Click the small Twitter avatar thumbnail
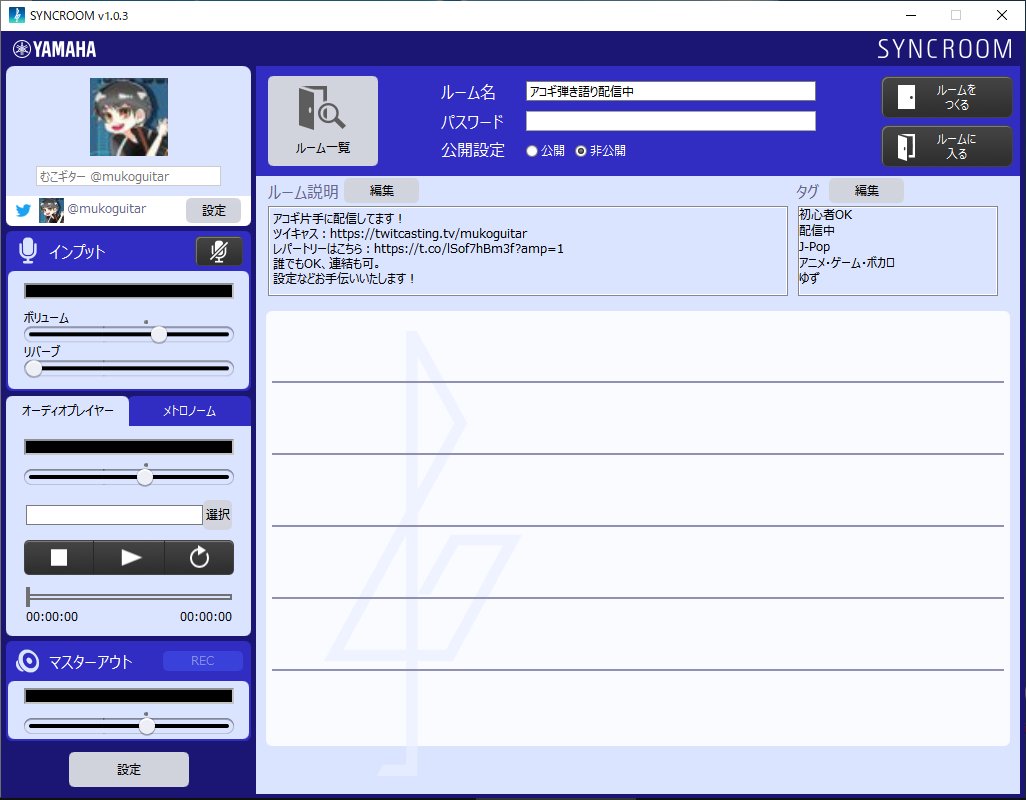Viewport: 1026px width, 800px height. tap(51, 210)
